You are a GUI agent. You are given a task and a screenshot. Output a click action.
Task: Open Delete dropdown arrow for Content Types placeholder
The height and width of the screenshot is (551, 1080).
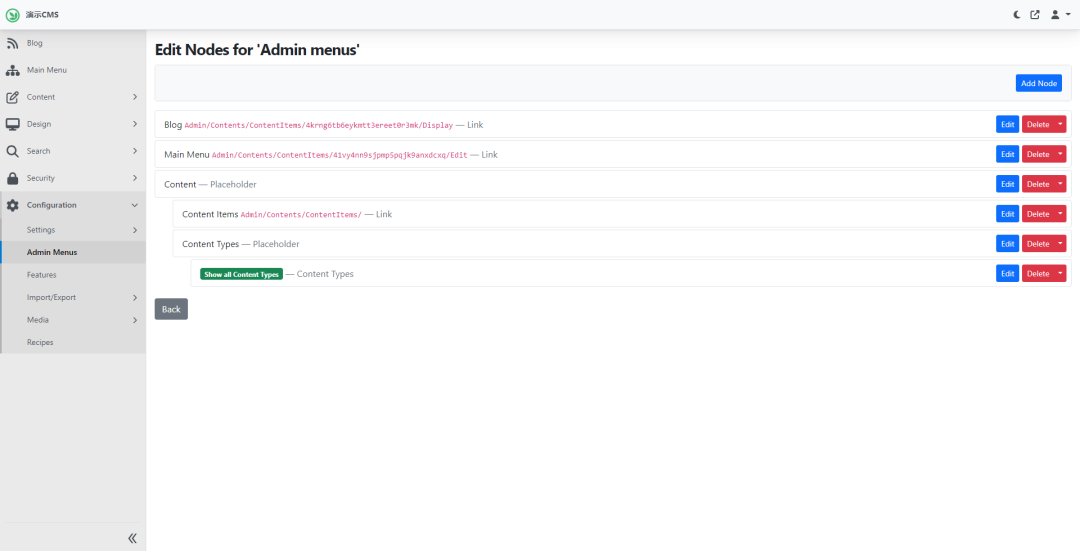click(x=1060, y=244)
